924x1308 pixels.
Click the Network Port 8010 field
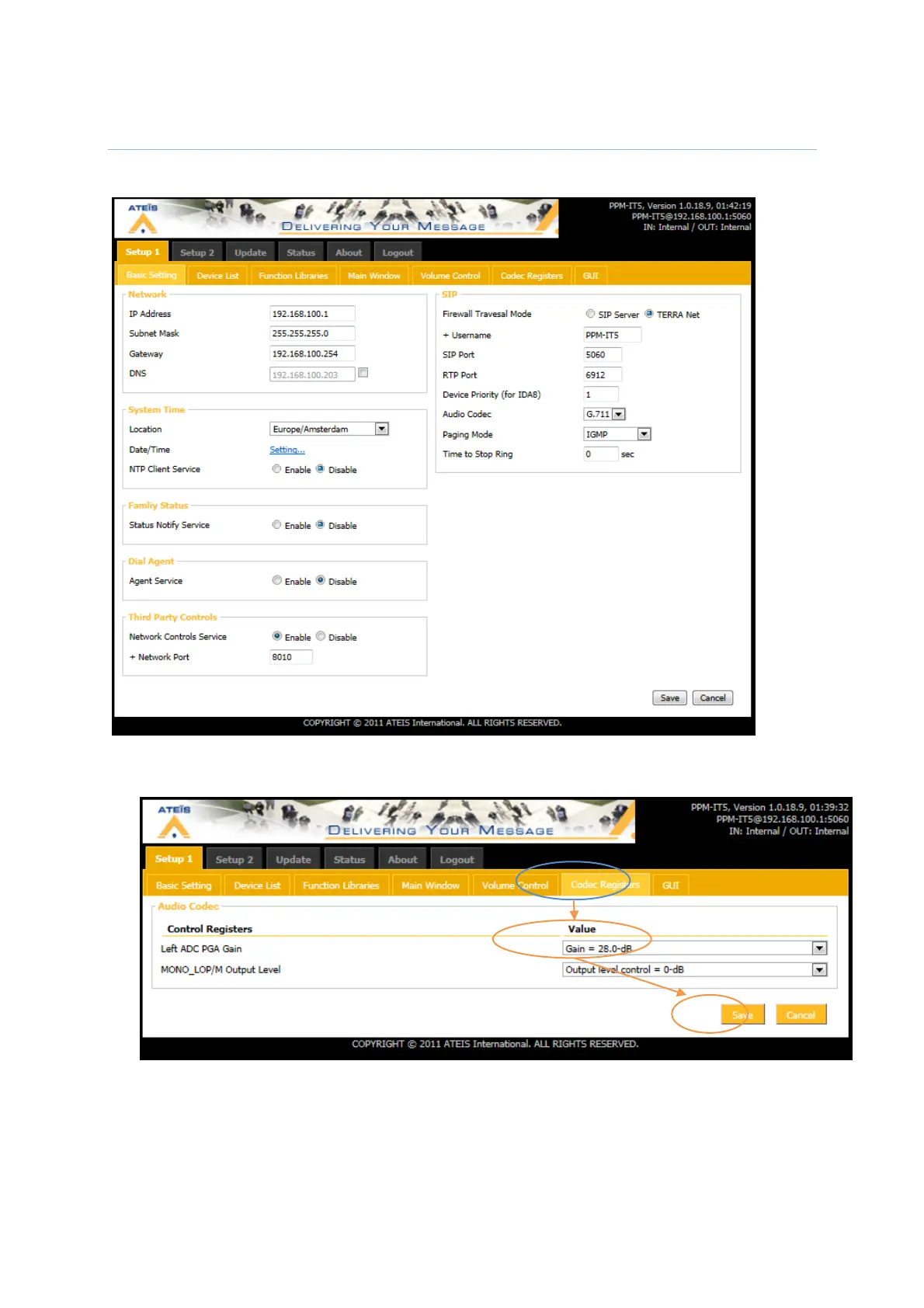coord(291,656)
